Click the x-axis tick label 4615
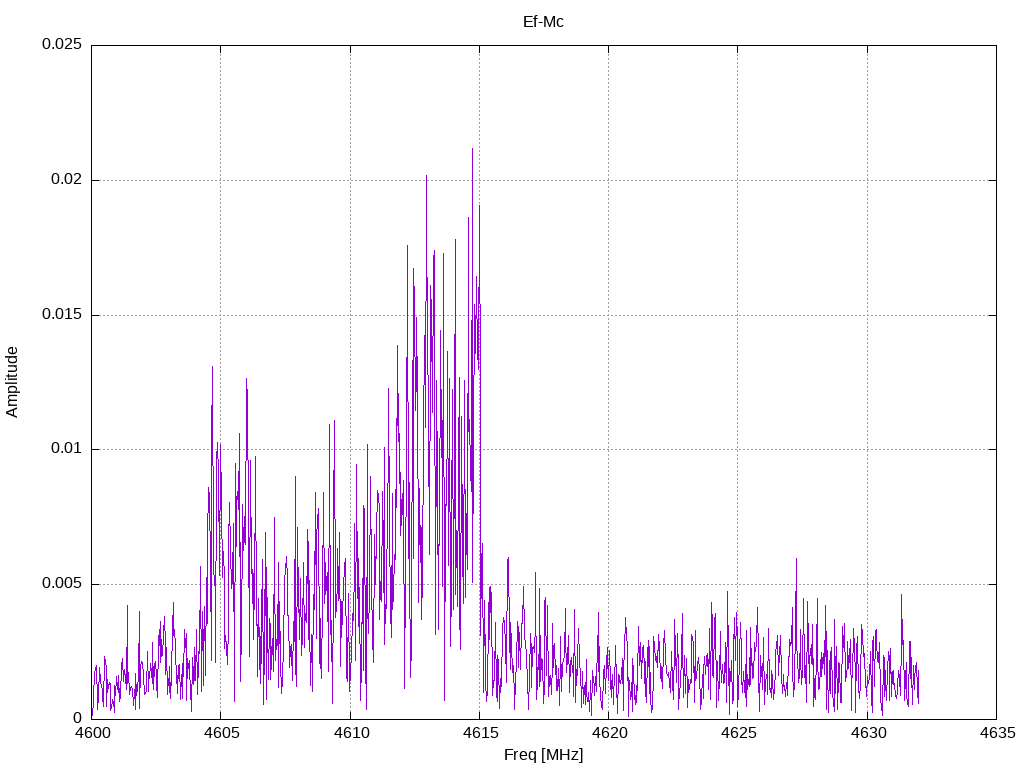Viewport: 1024px width, 768px height. coord(479,733)
